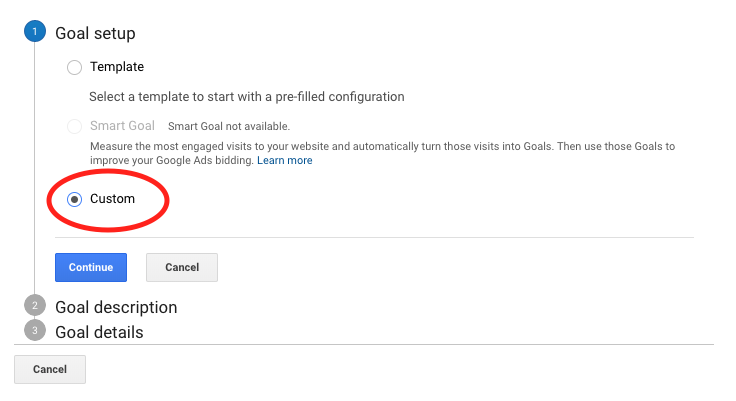Select the Template radio button
736x401 pixels.
[74, 68]
